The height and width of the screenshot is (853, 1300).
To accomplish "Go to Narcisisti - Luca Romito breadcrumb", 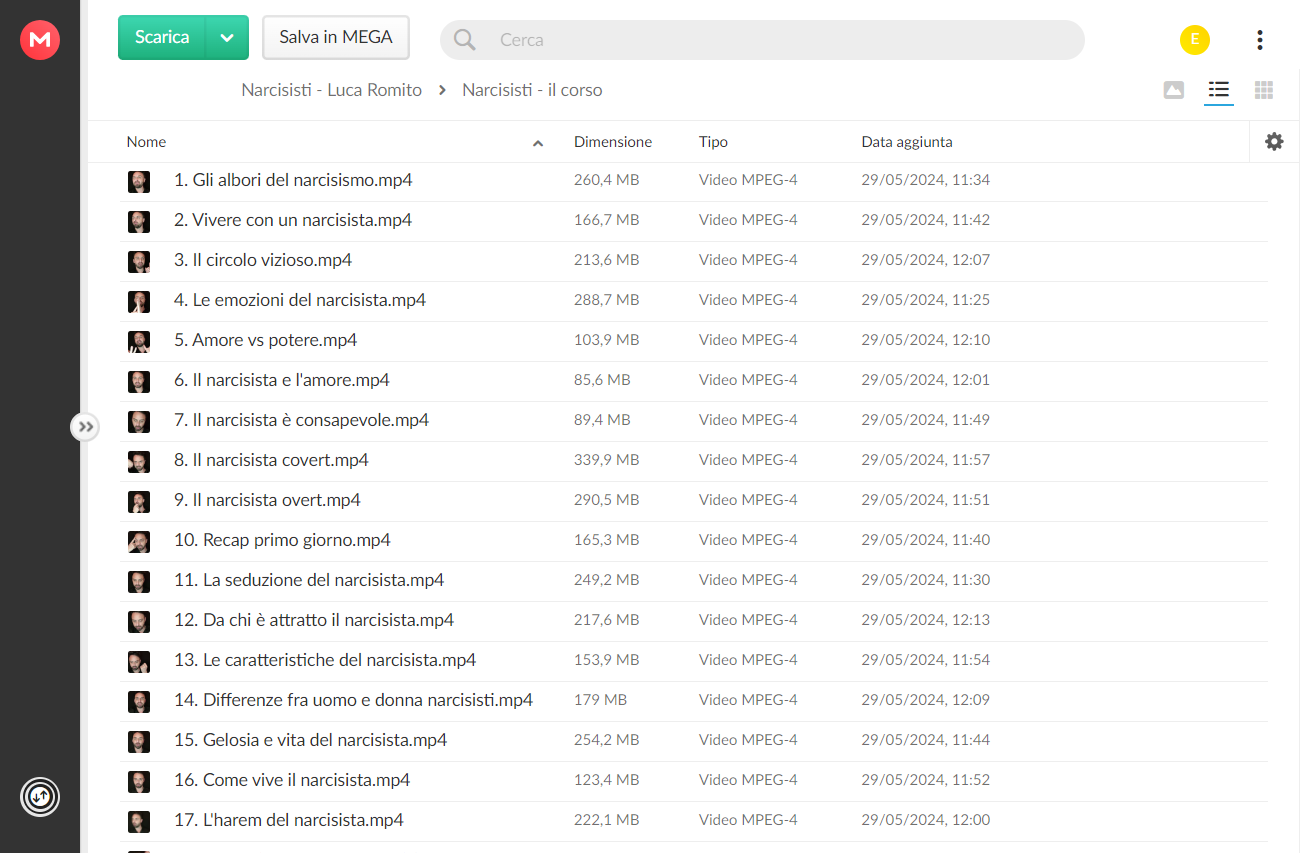I will [x=331, y=90].
